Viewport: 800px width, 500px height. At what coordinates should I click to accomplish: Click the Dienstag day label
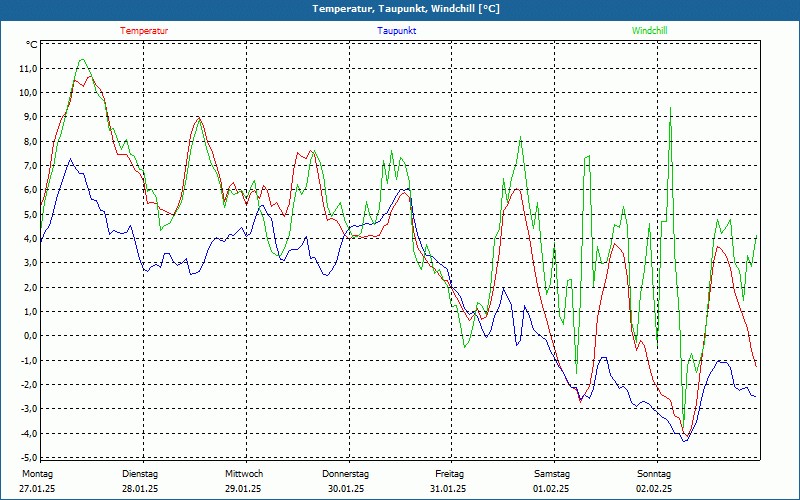coord(140,474)
